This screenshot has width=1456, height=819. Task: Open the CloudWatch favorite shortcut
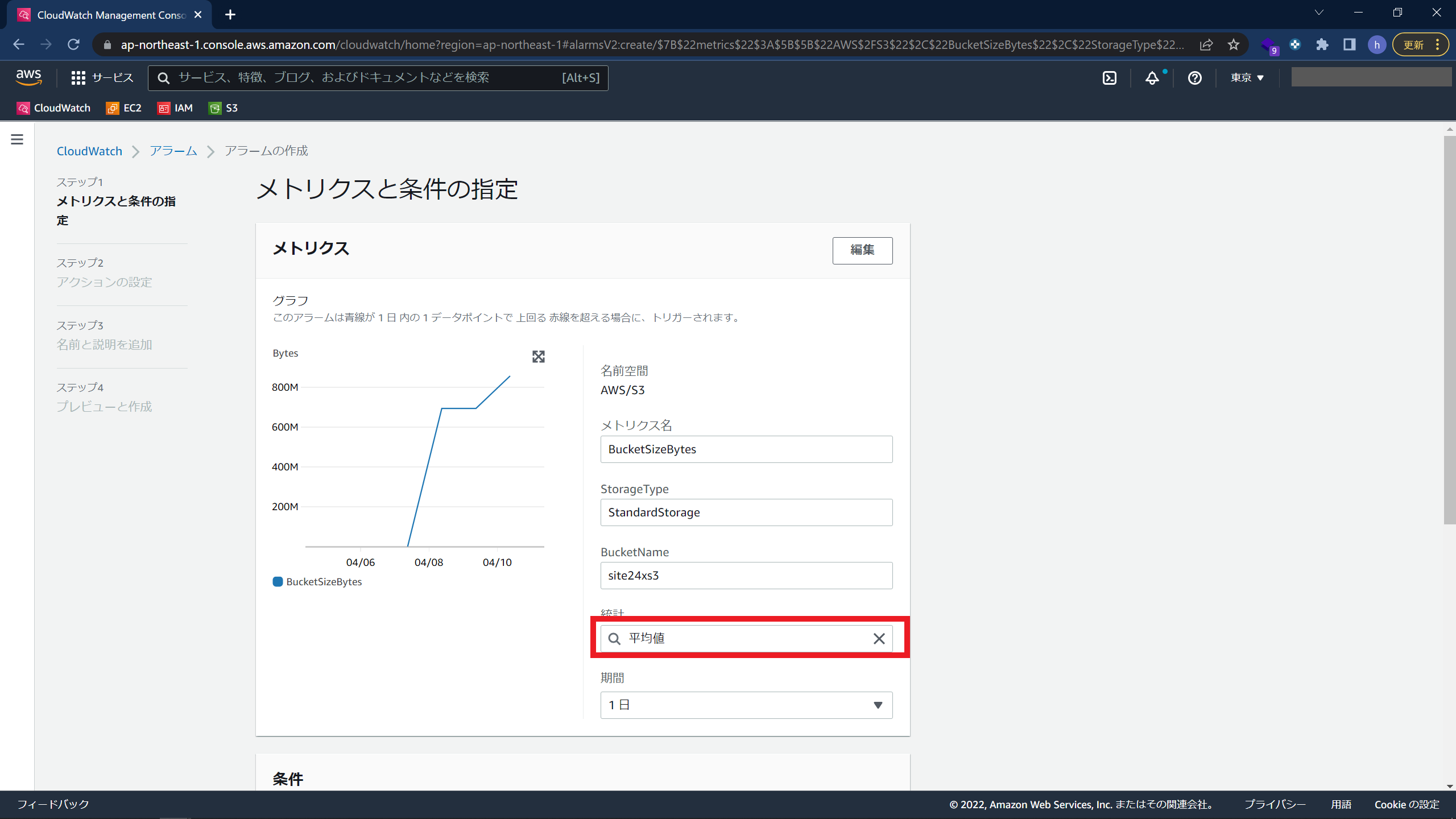[x=53, y=108]
